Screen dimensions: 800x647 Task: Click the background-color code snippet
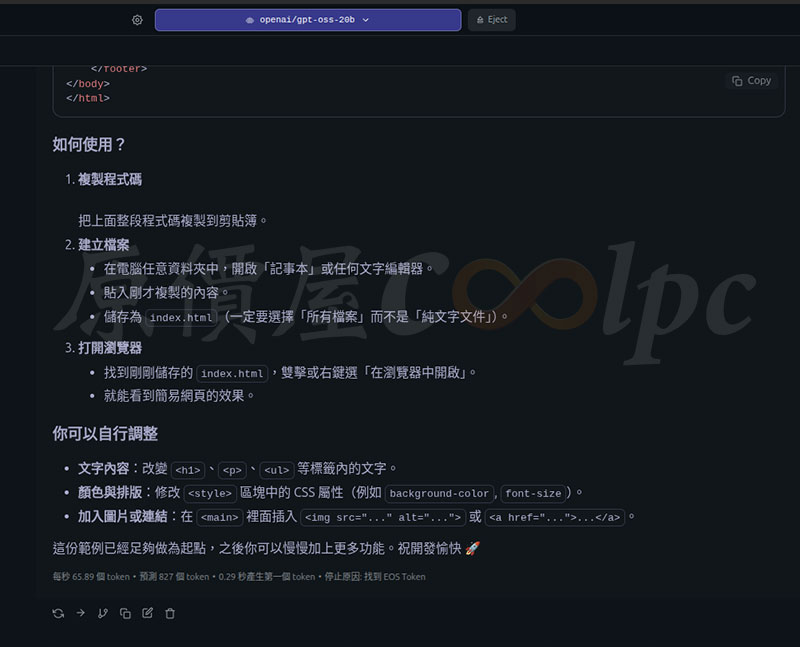click(439, 494)
